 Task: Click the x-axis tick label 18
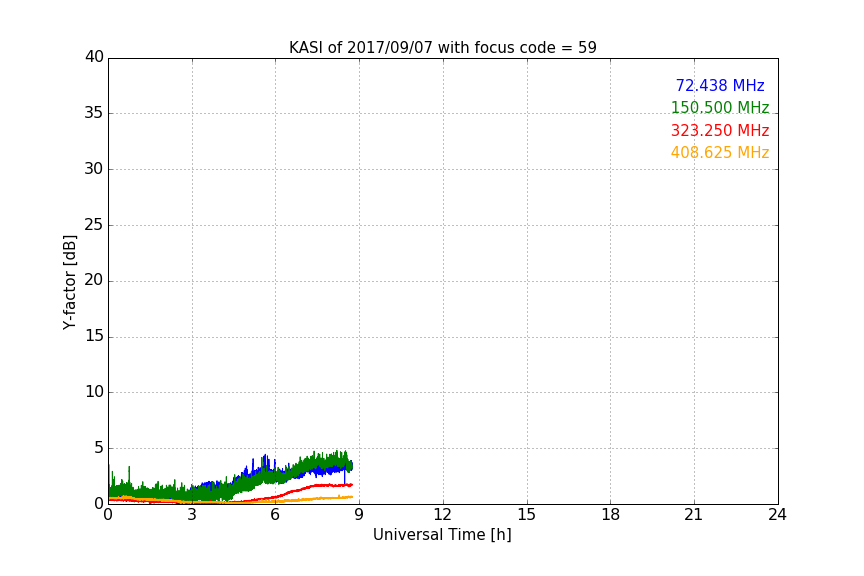tap(611, 515)
